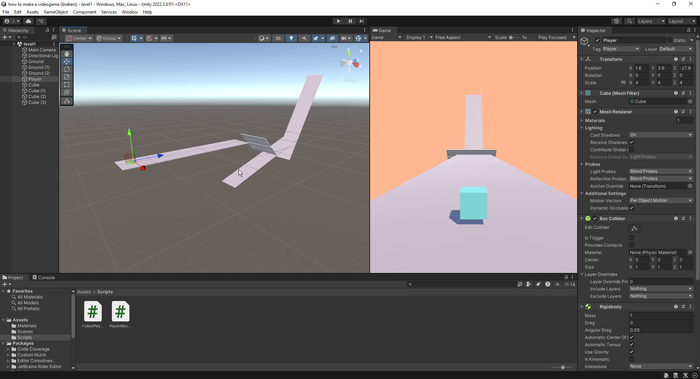700x379 pixels.
Task: Open the FollowPlayer script asset
Action: point(92,315)
